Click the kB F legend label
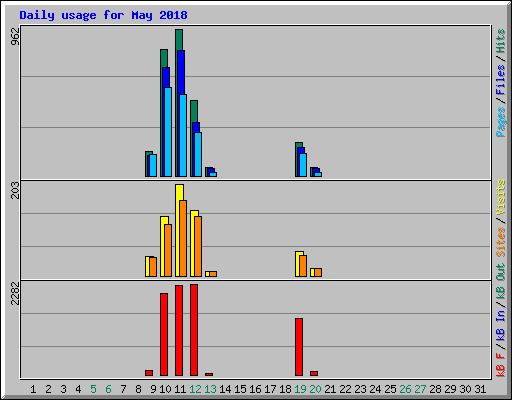Image resolution: width=512 pixels, height=400 pixels. click(501, 365)
